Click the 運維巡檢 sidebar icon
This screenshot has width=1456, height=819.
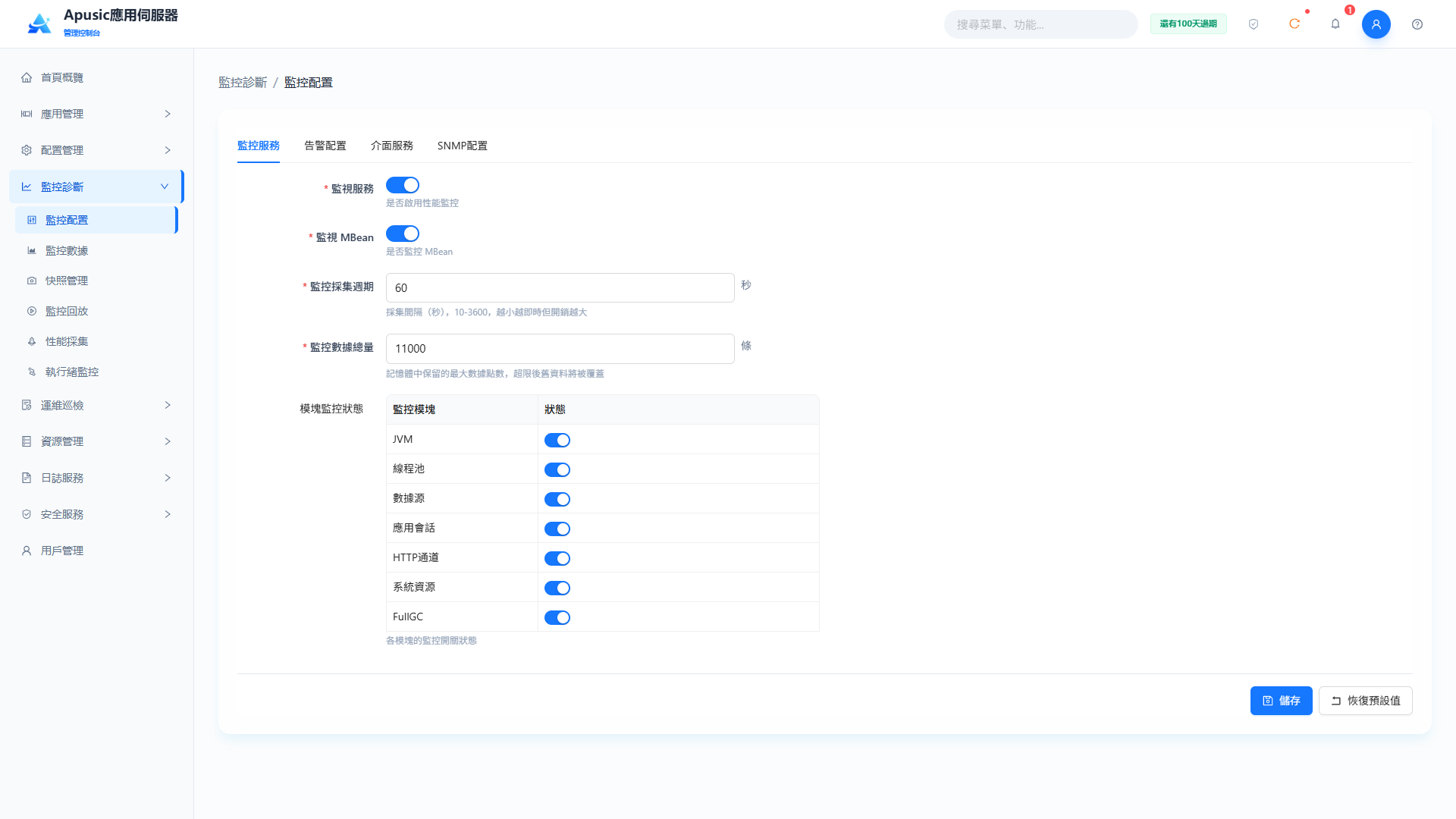(27, 405)
